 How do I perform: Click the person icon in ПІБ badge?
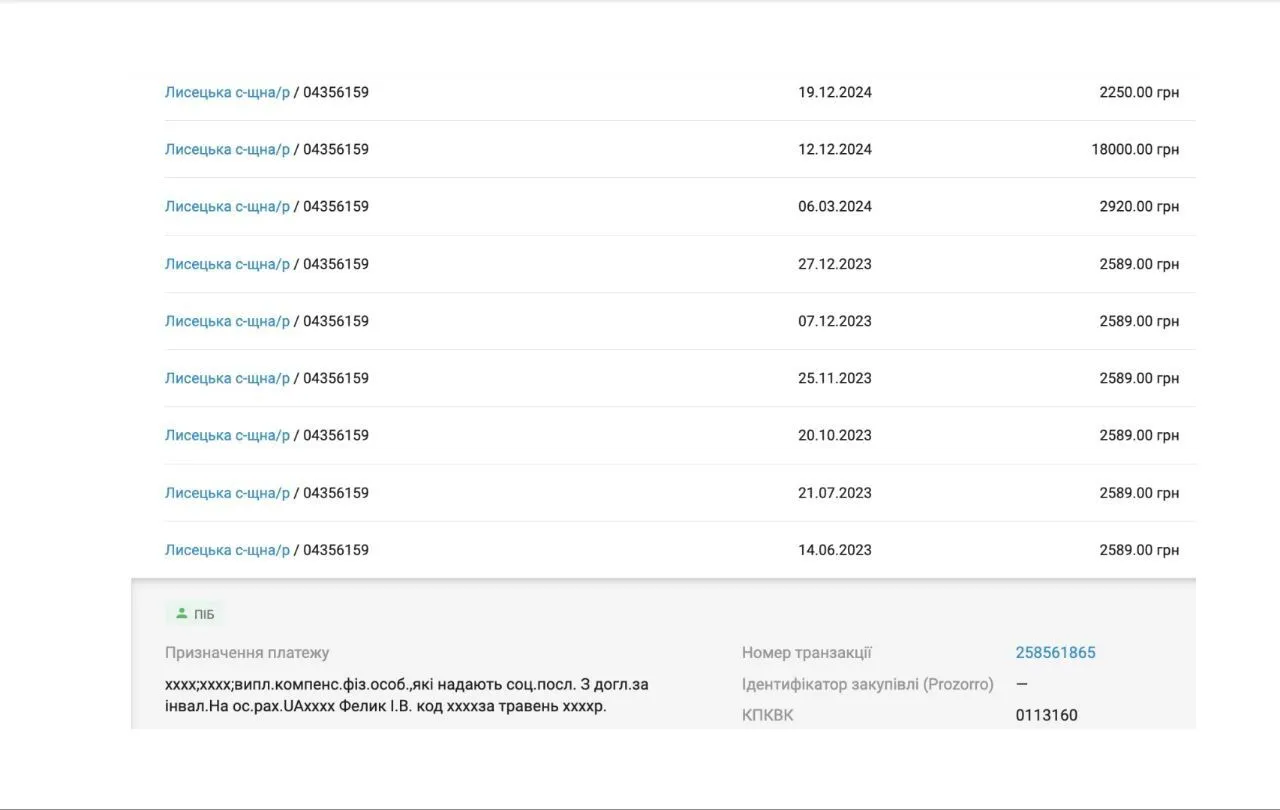[x=181, y=614]
